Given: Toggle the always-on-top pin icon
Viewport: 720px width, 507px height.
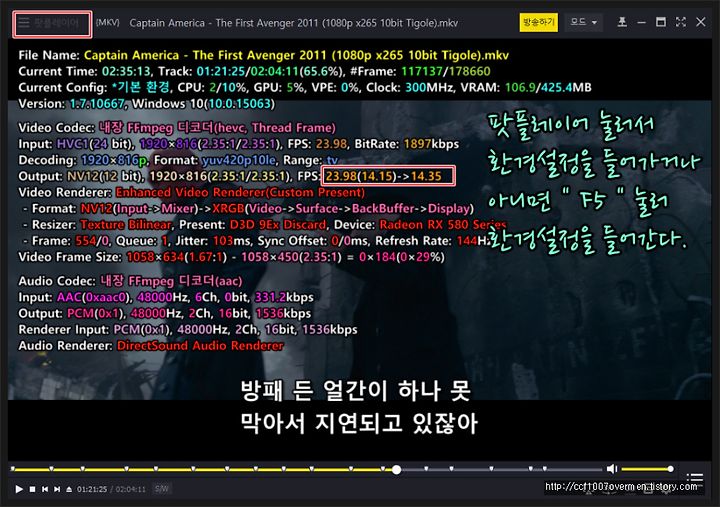Looking at the screenshot, I should pyautogui.click(x=622, y=22).
